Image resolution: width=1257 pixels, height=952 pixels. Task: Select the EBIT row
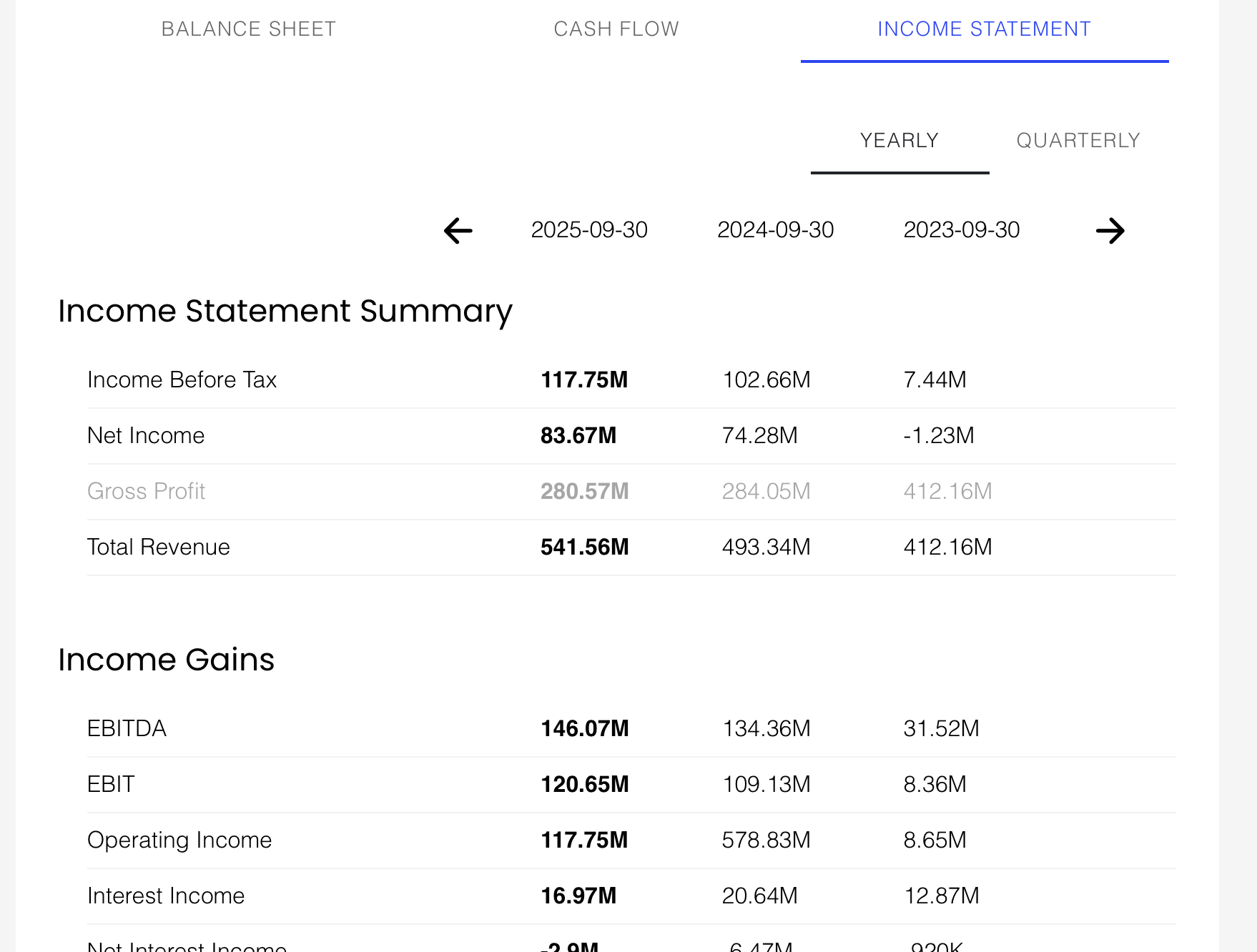110,784
